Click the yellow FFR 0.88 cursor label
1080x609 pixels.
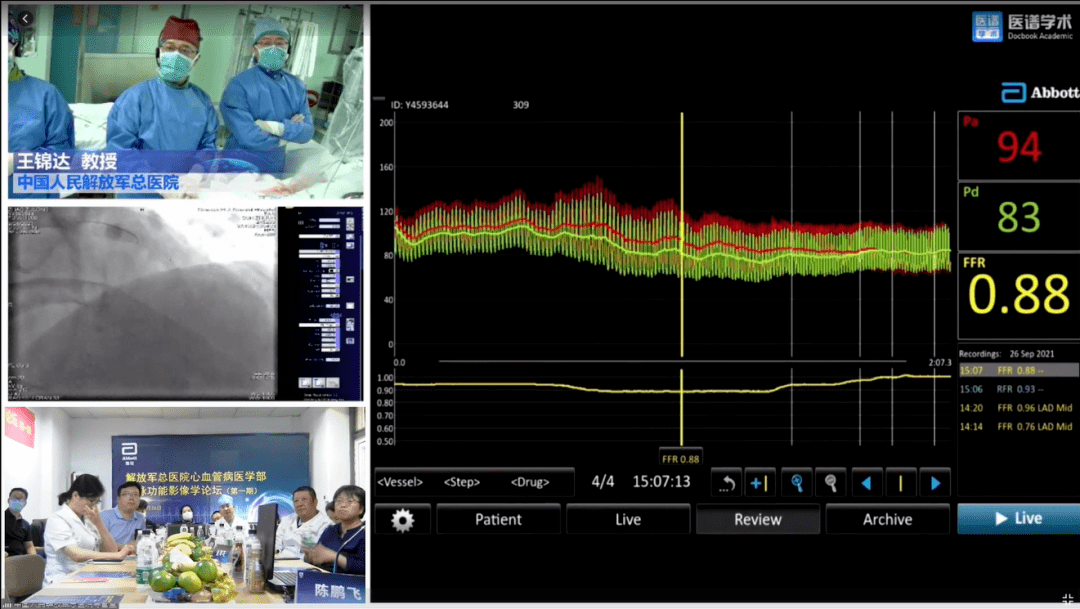(681, 458)
